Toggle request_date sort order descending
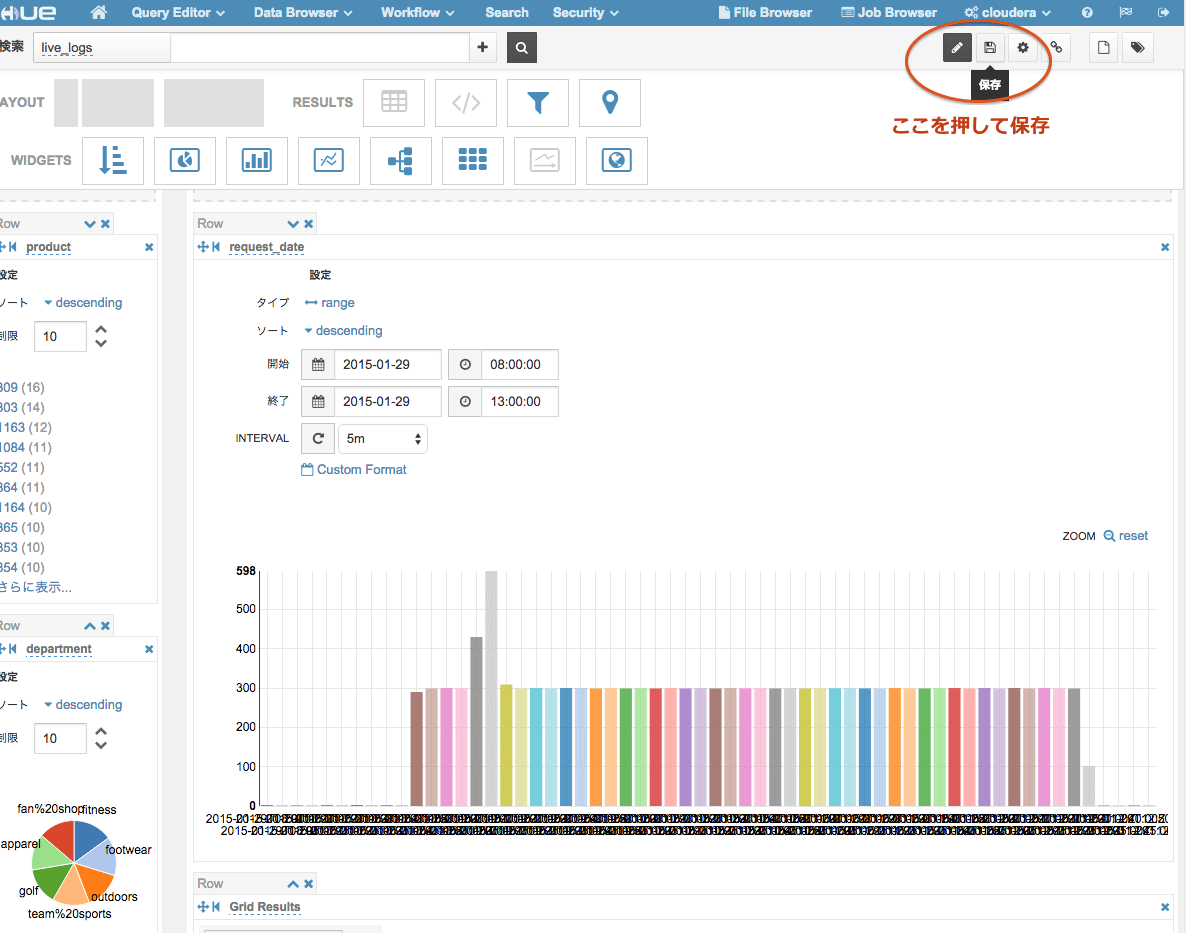This screenshot has width=1186, height=933. coord(343,330)
